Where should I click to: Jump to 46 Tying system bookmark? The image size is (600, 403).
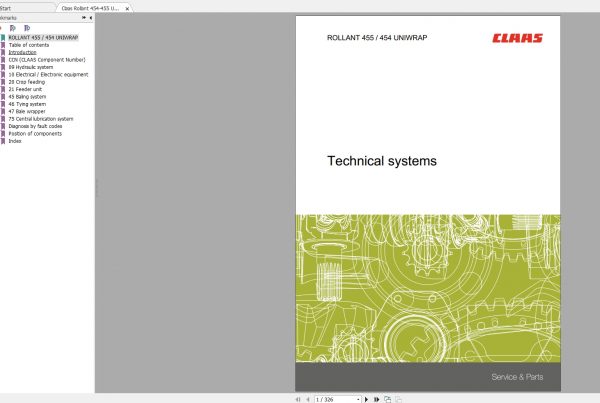click(x=27, y=104)
